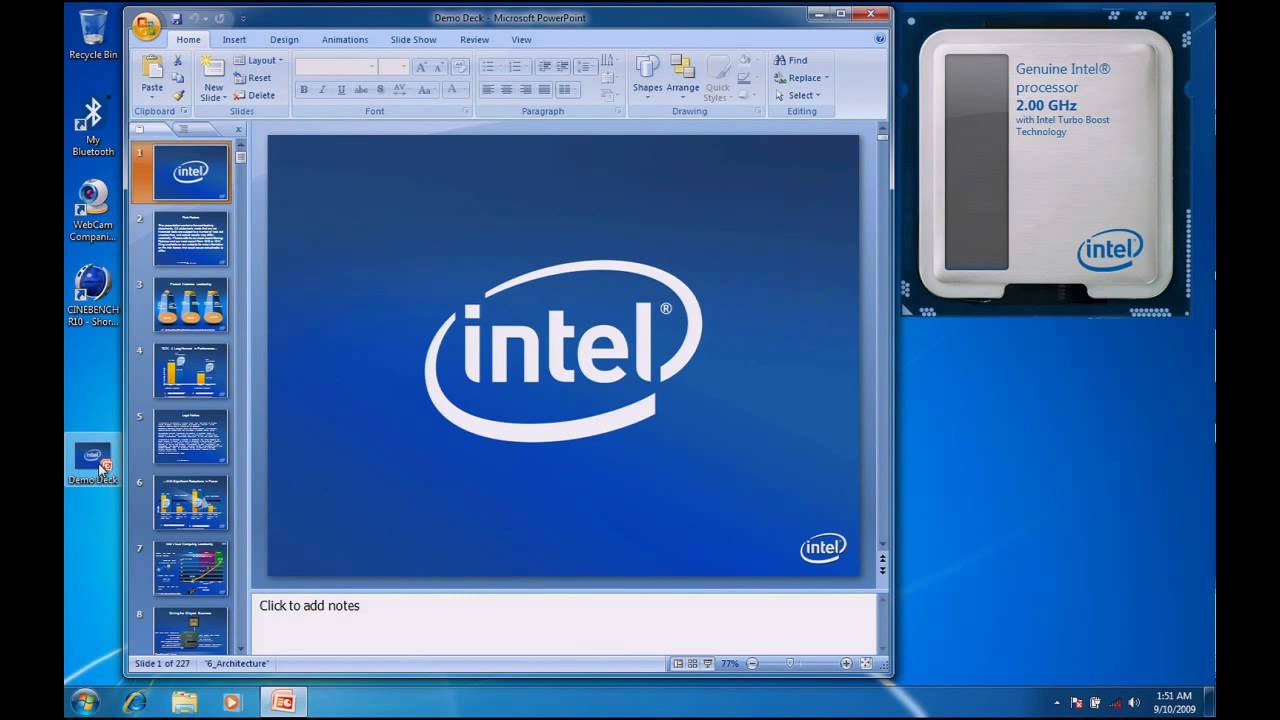Save the deck using Quick Access toolbar

point(177,18)
